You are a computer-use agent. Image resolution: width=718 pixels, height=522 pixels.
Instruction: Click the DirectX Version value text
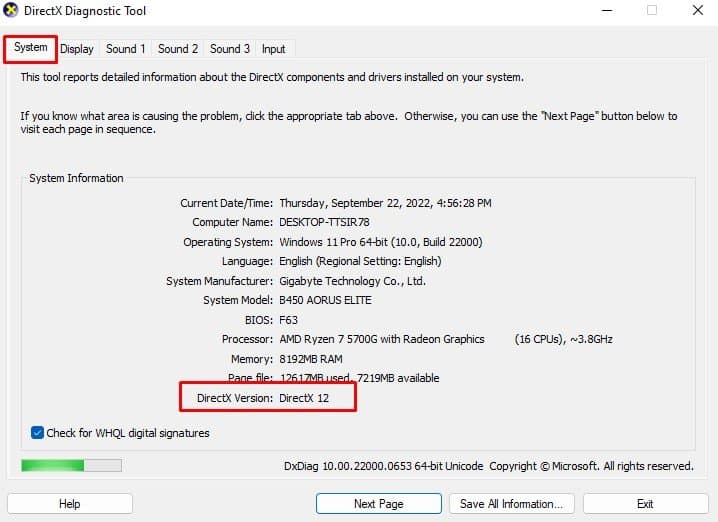coord(304,398)
